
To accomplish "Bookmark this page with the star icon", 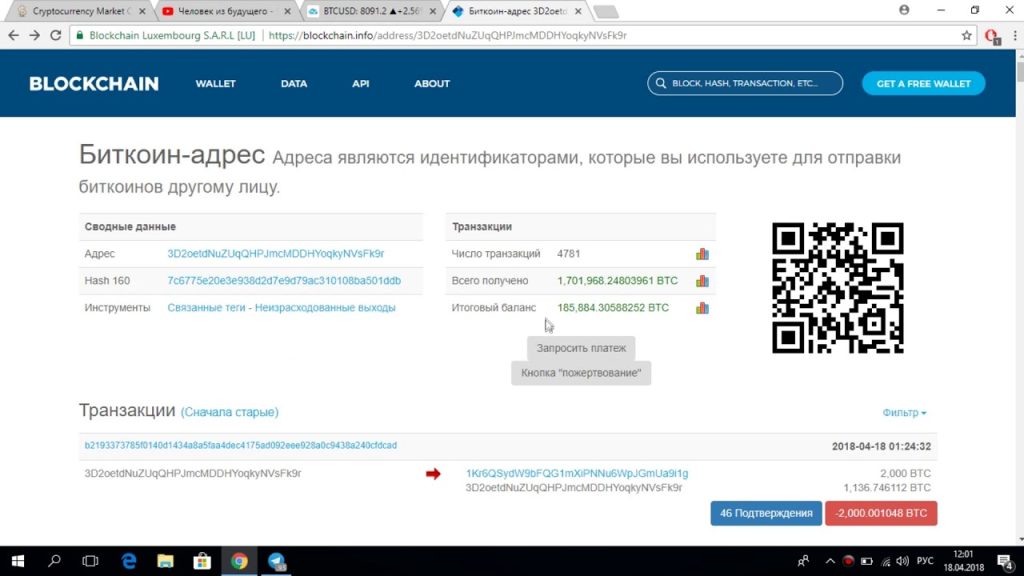I will (x=966, y=34).
